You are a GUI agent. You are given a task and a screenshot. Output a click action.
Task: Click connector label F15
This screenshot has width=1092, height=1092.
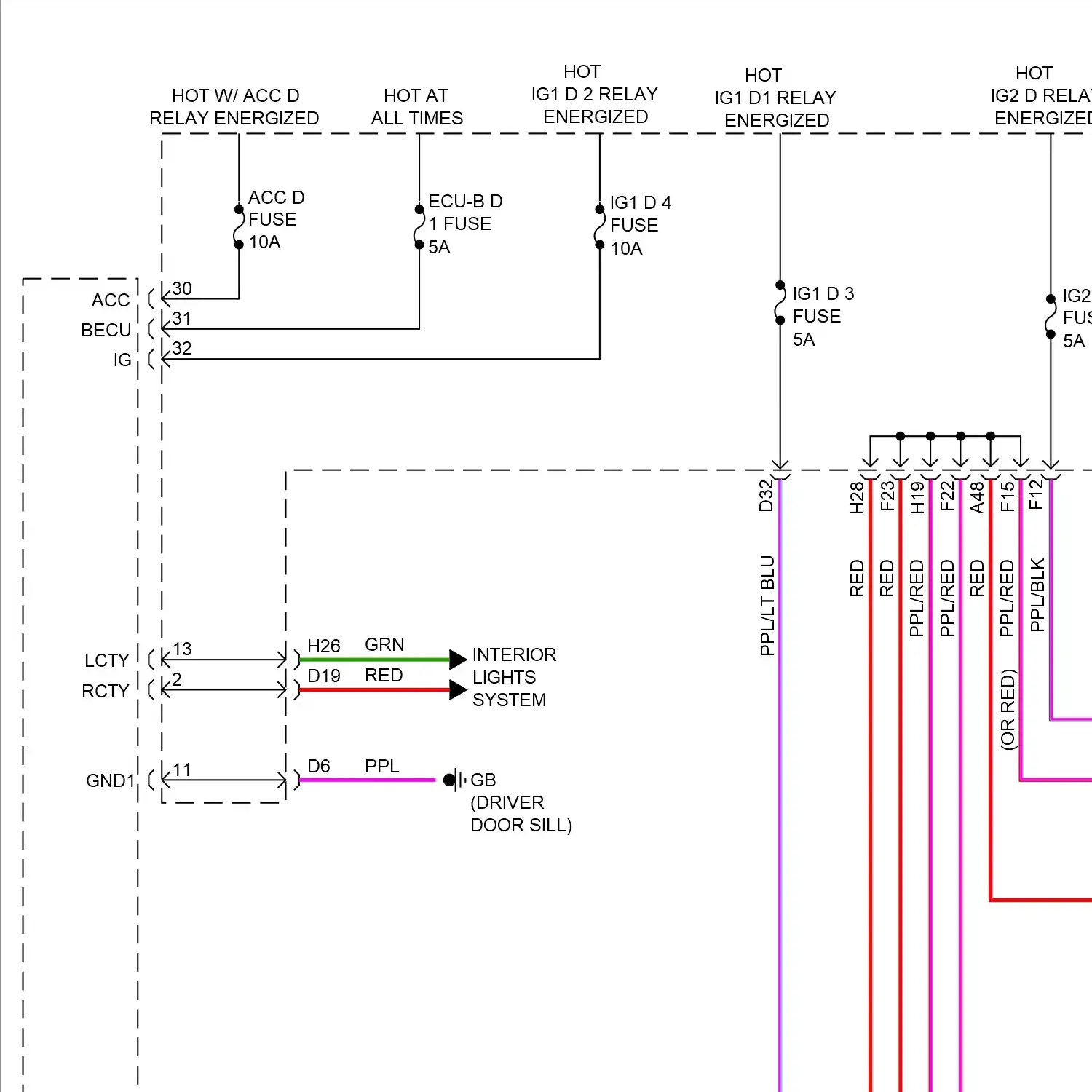tap(1007, 496)
